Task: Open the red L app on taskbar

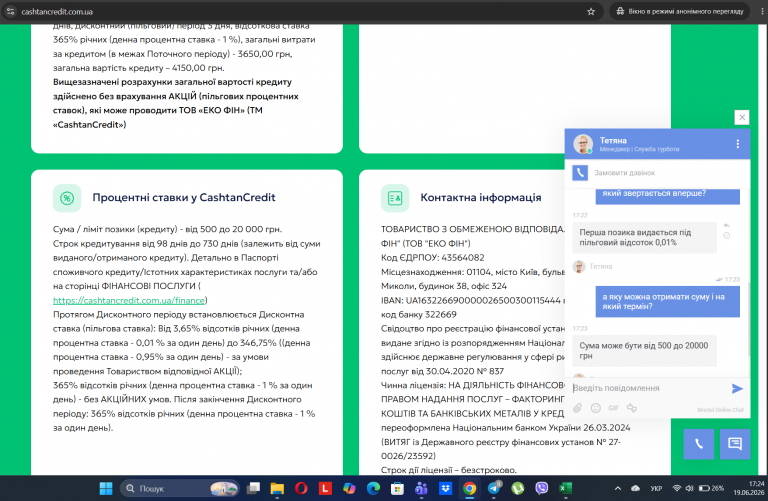Action: tap(325, 488)
